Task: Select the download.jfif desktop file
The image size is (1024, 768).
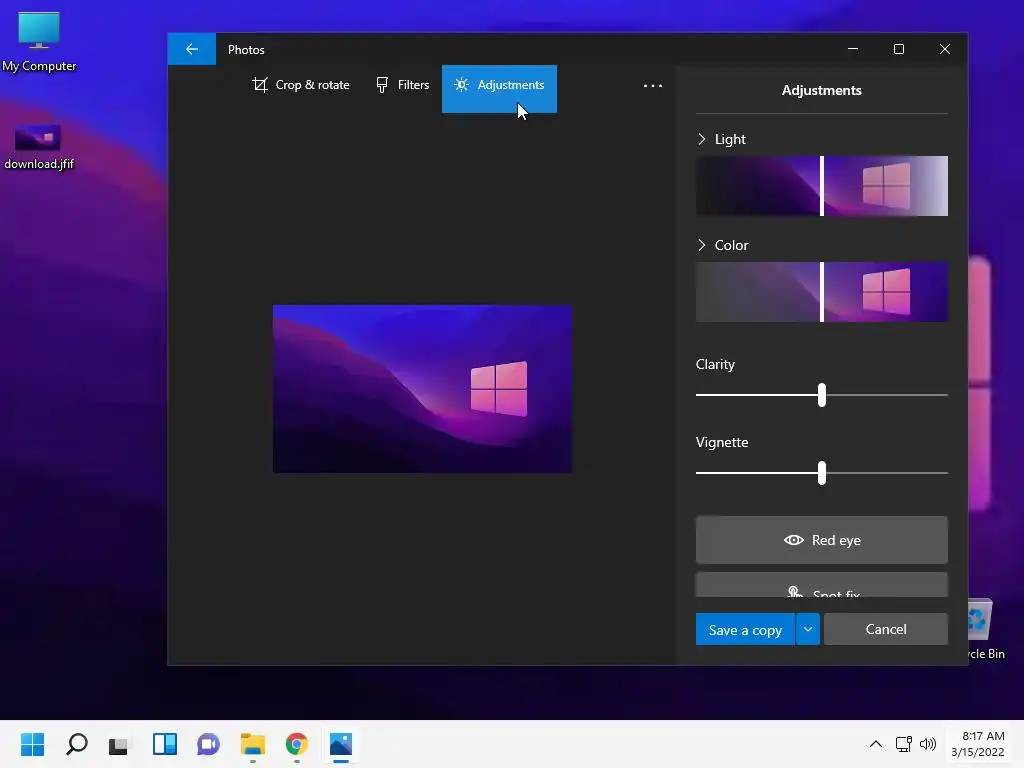Action: tap(39, 148)
